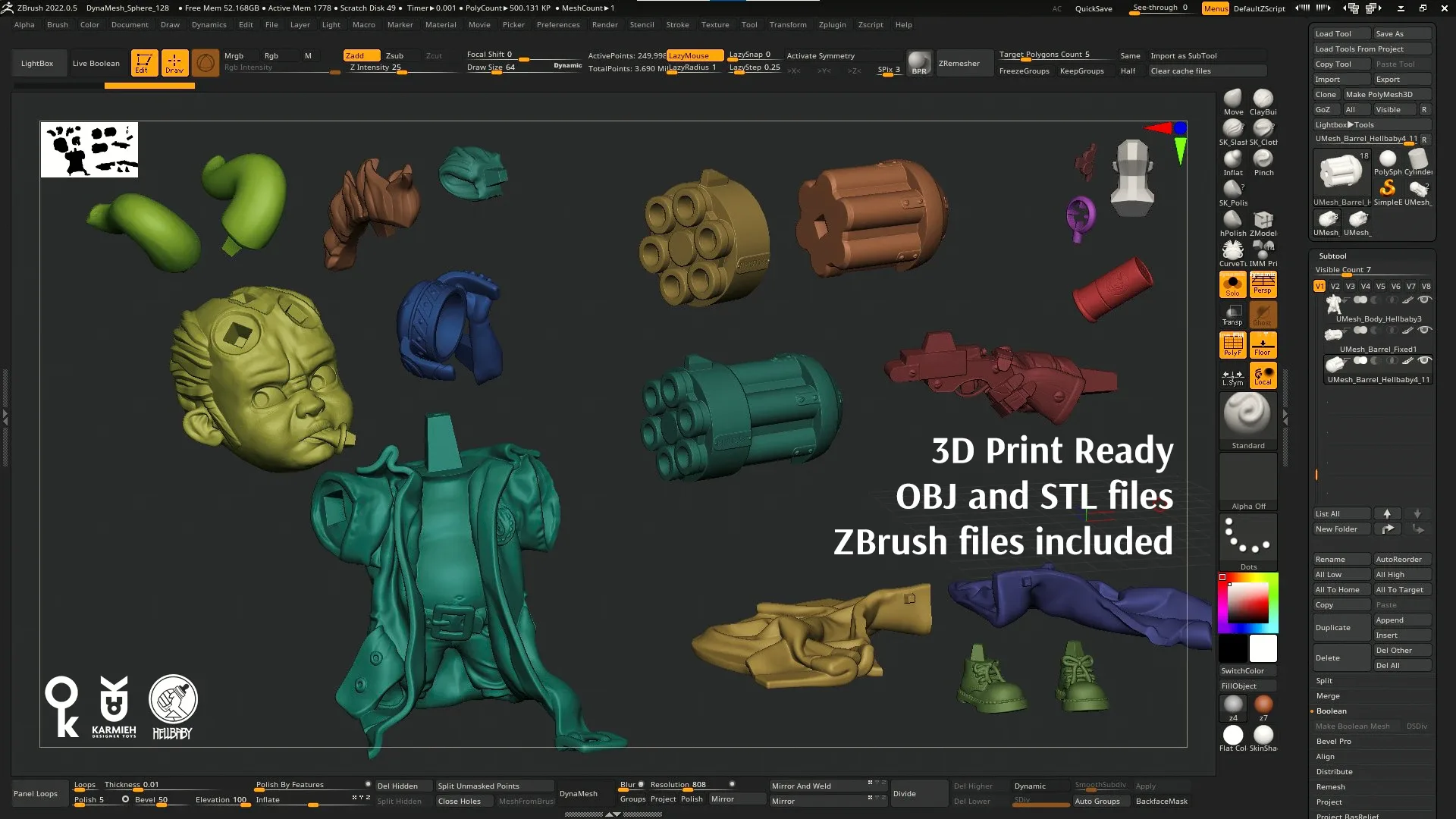1456x819 pixels.
Task: Select the ClayBuildup brush icon
Action: pyautogui.click(x=1263, y=99)
